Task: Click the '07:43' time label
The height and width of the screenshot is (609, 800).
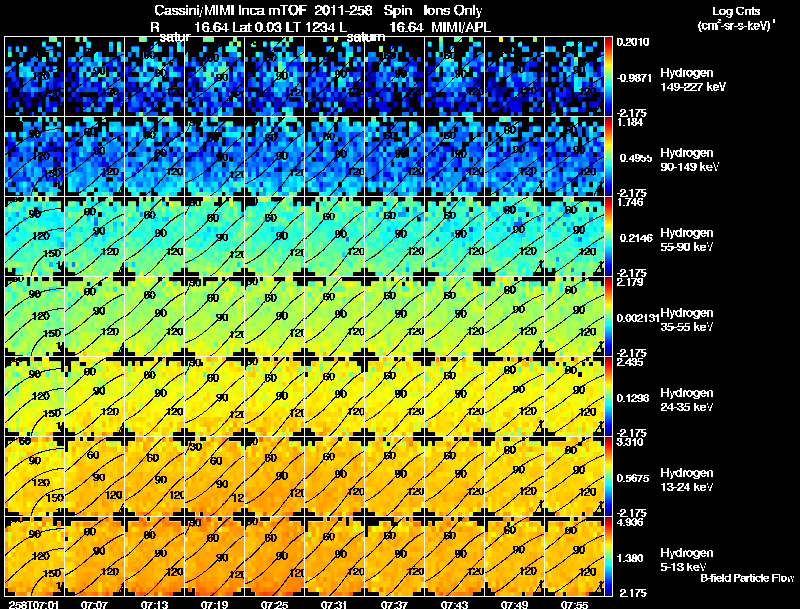Action: (x=454, y=604)
